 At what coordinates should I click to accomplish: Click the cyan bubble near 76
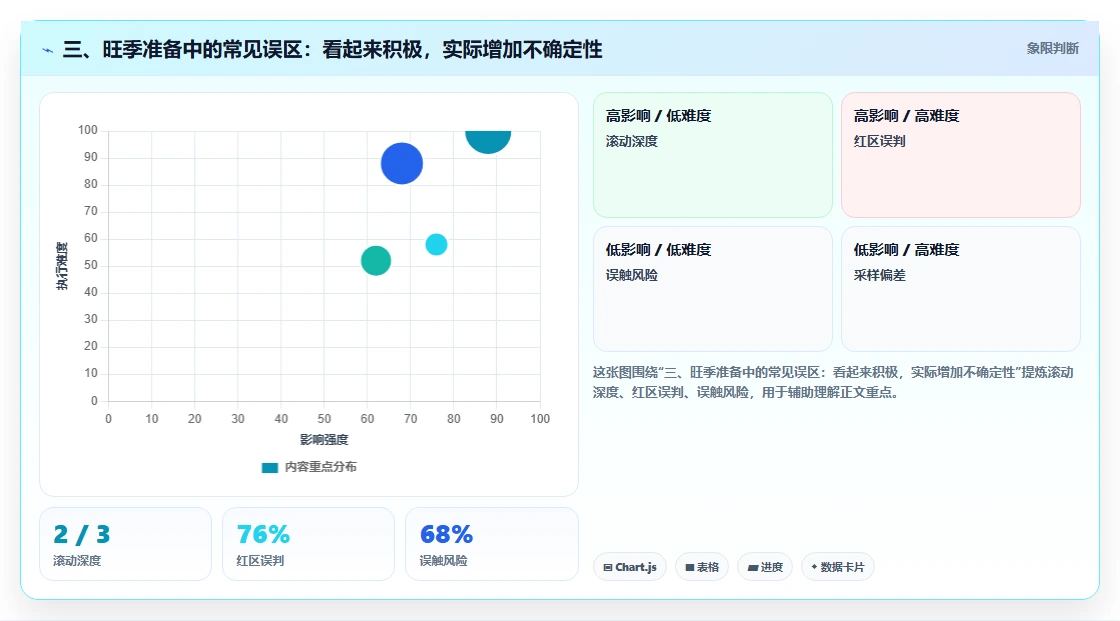click(436, 244)
